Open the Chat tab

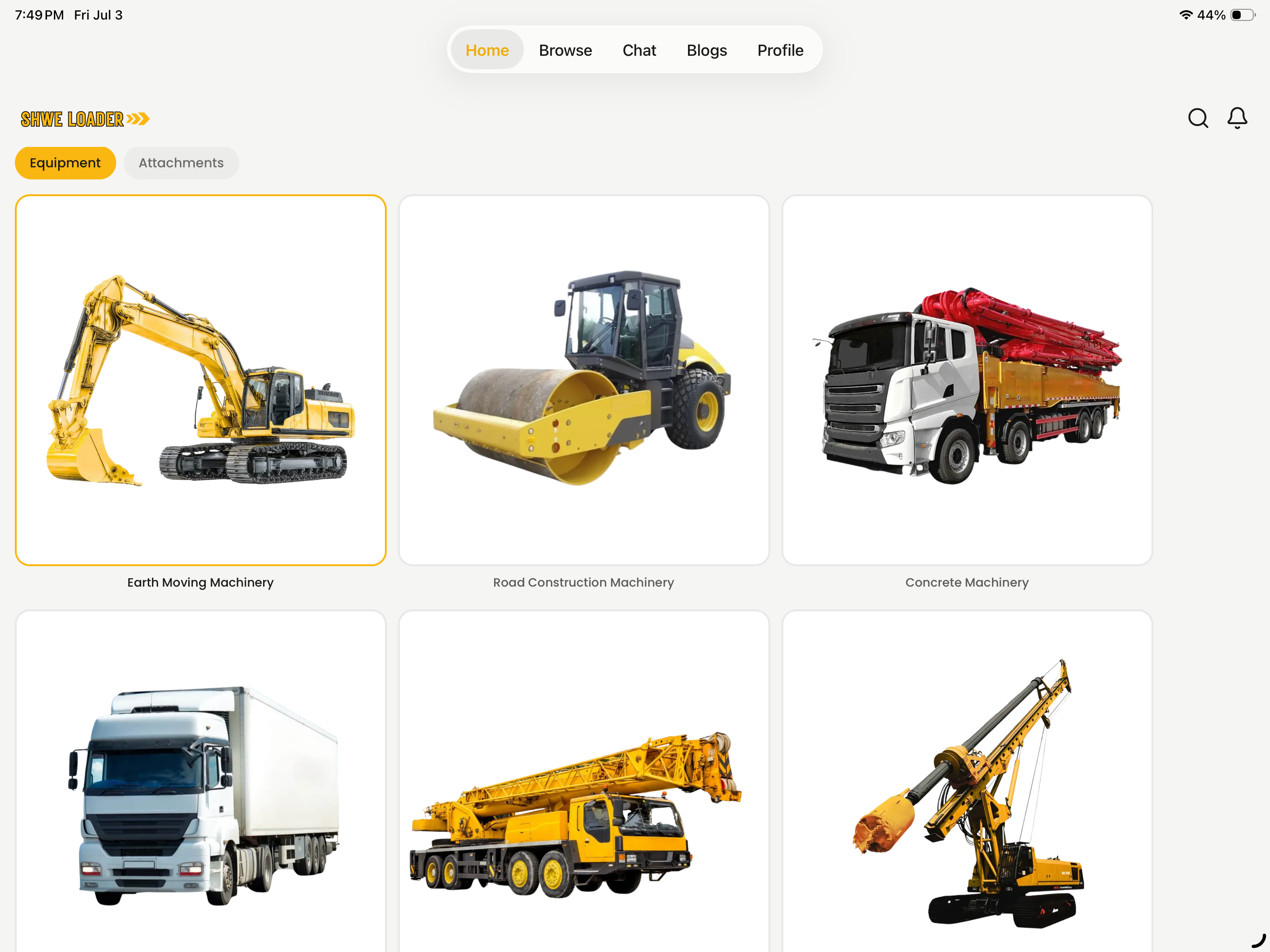coord(639,50)
